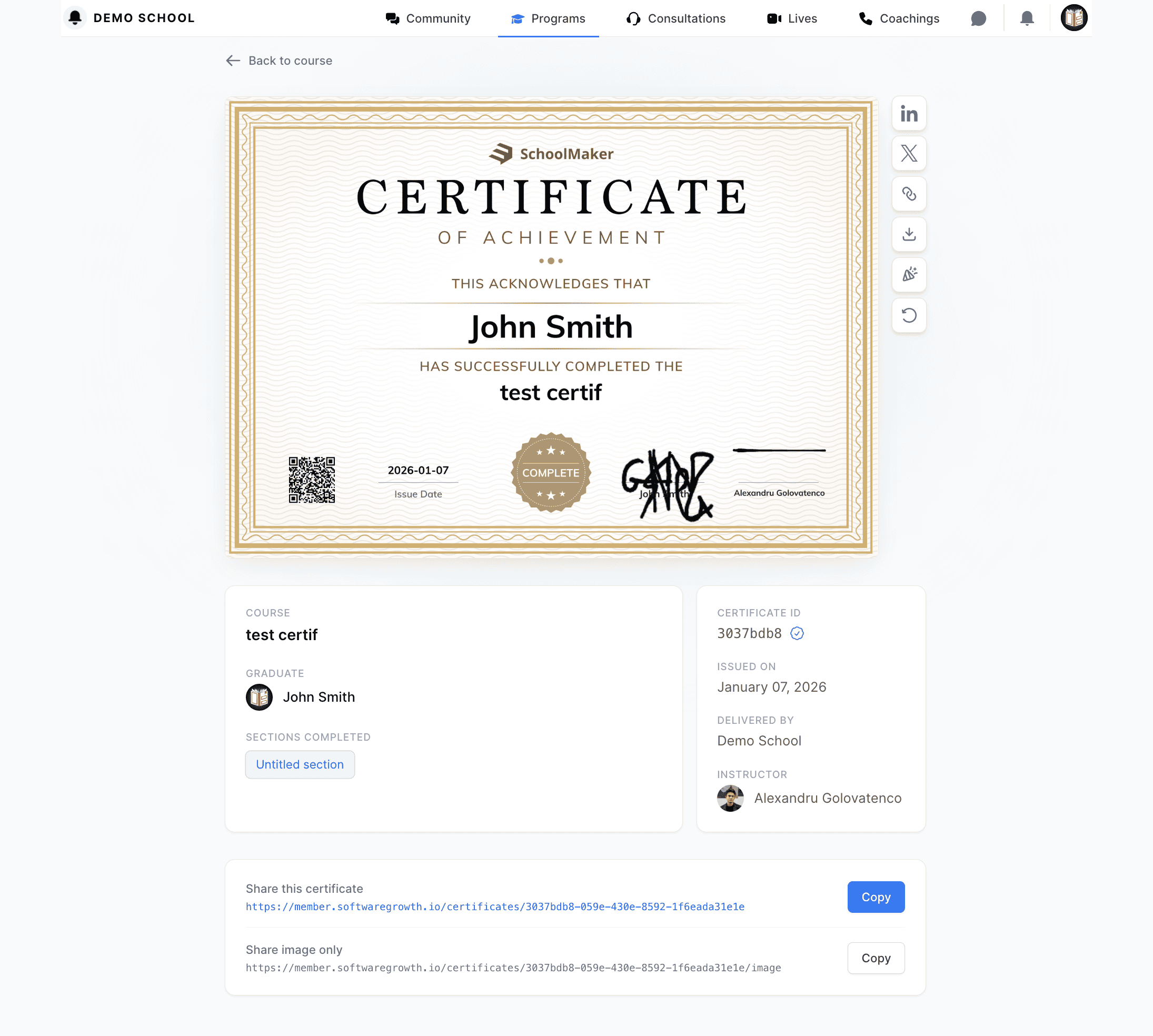Viewport: 1153px width, 1036px height.
Task: Open the chat messages bubble icon
Action: [978, 19]
